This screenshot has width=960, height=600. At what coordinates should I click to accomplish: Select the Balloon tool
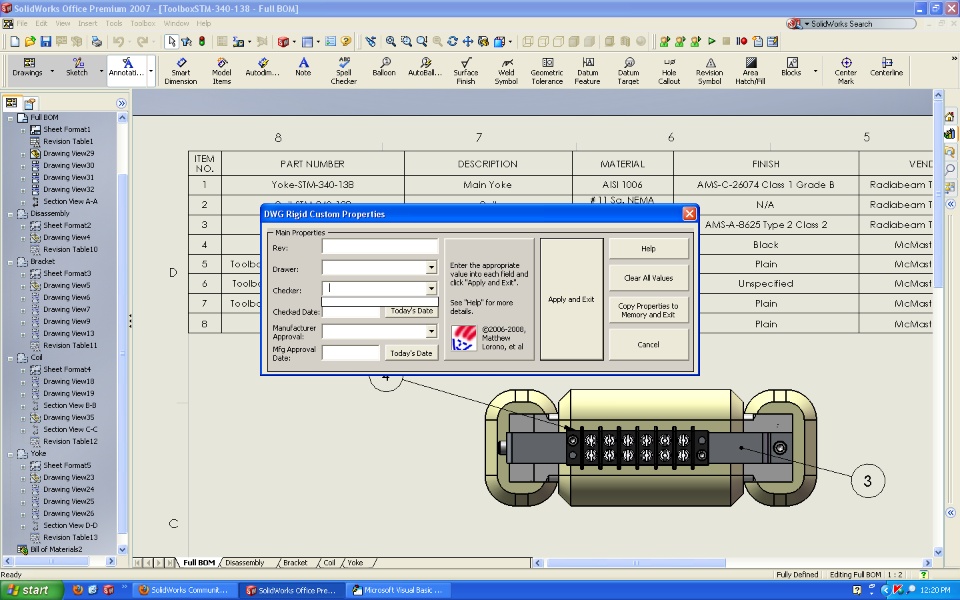tap(384, 67)
